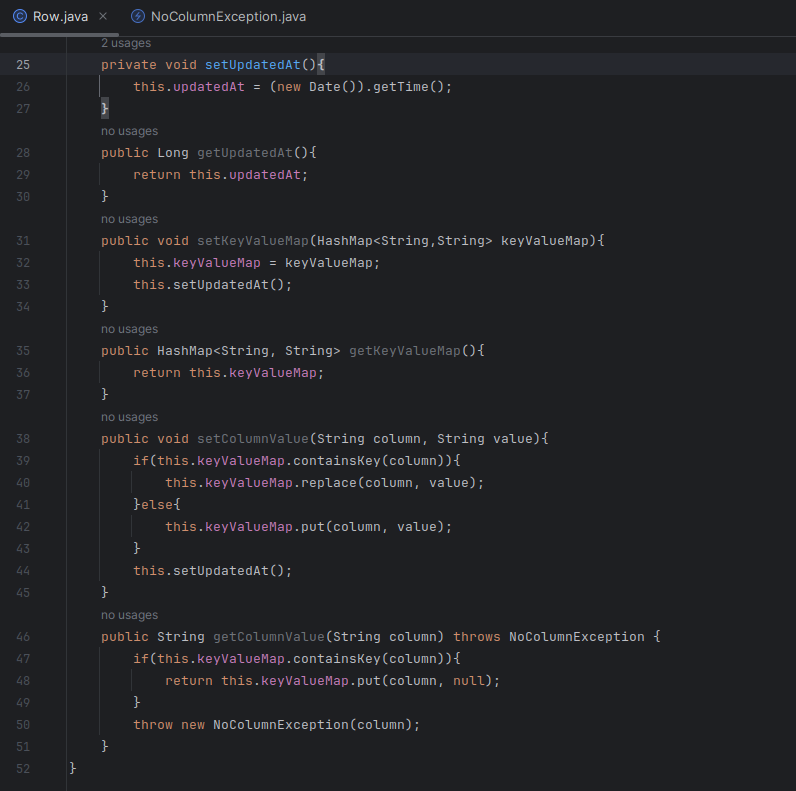Click 'NoColumnException' in throws clause line 46

[x=577, y=637]
